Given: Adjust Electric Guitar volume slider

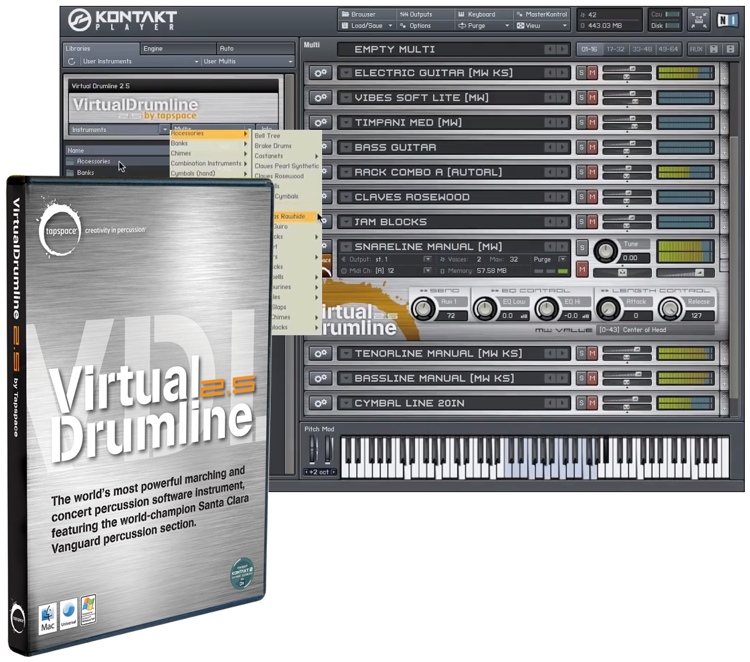Looking at the screenshot, I should 627,69.
